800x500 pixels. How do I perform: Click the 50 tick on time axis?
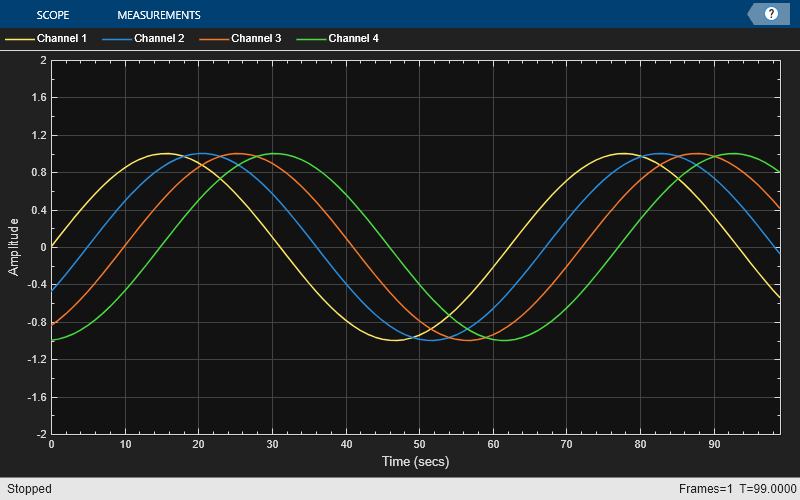coord(419,444)
